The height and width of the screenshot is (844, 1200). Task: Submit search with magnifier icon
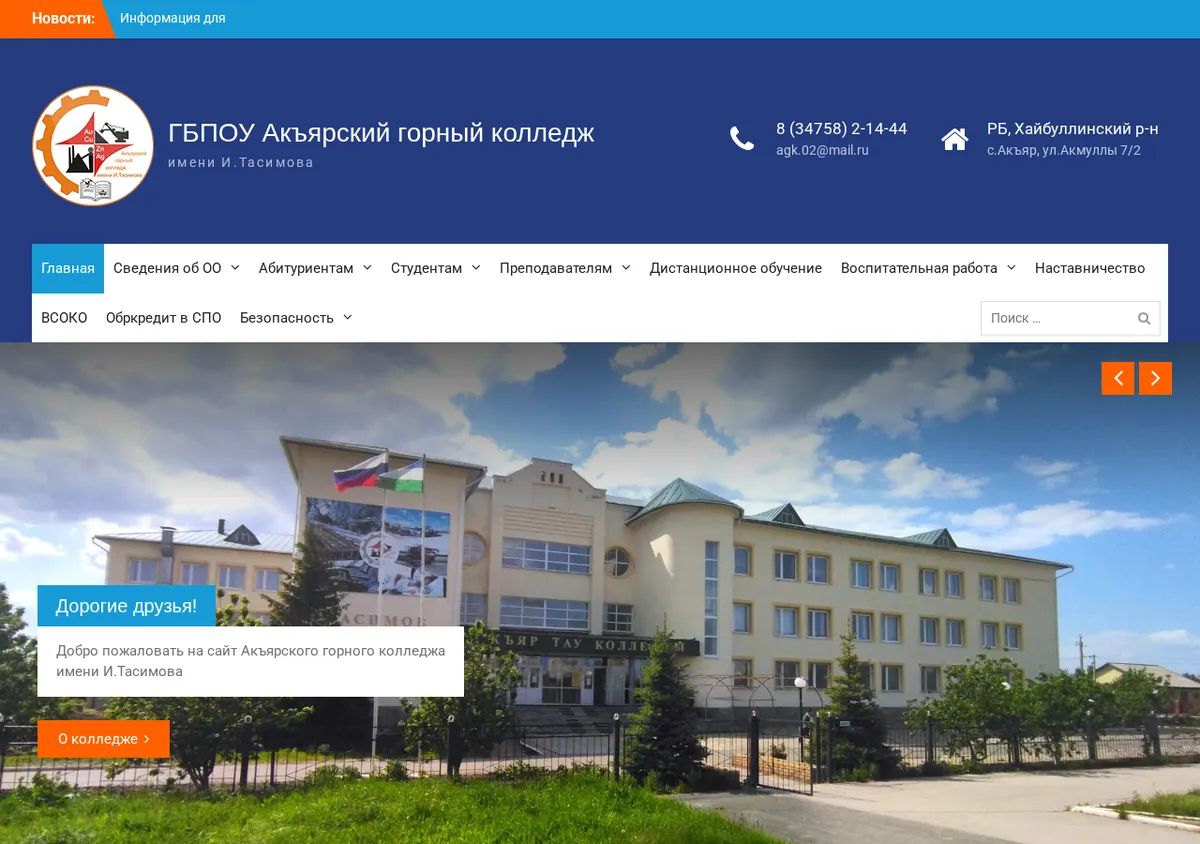click(x=1144, y=319)
